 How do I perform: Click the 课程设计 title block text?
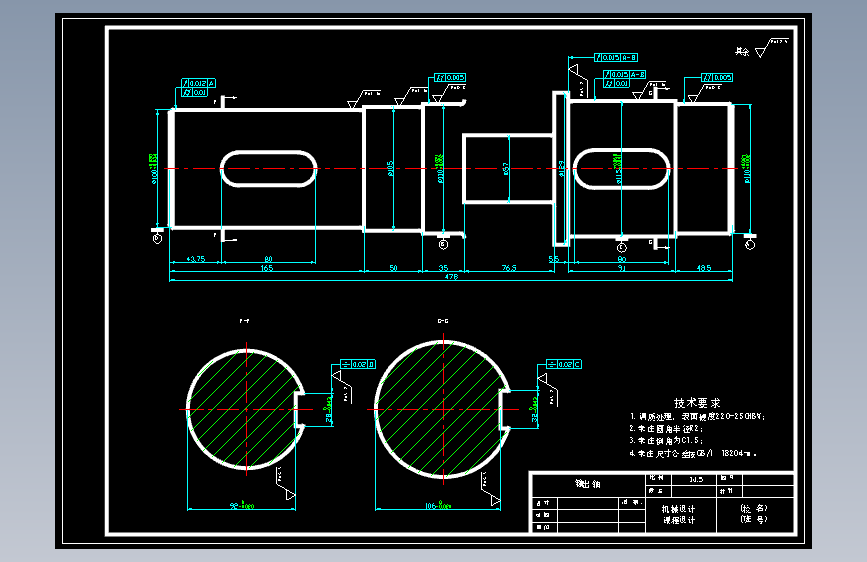pos(679,520)
